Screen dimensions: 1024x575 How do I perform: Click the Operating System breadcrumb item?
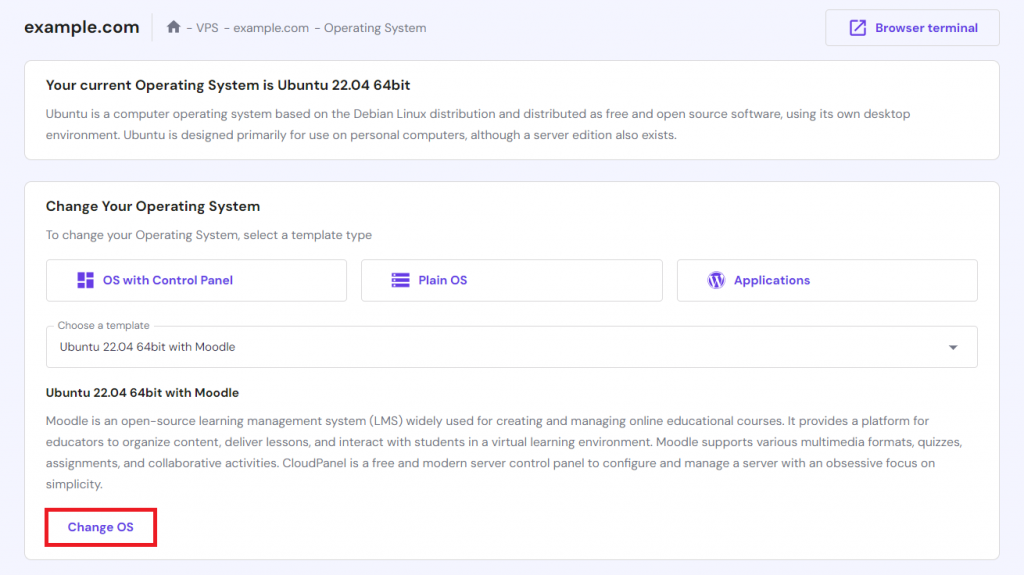tap(374, 28)
